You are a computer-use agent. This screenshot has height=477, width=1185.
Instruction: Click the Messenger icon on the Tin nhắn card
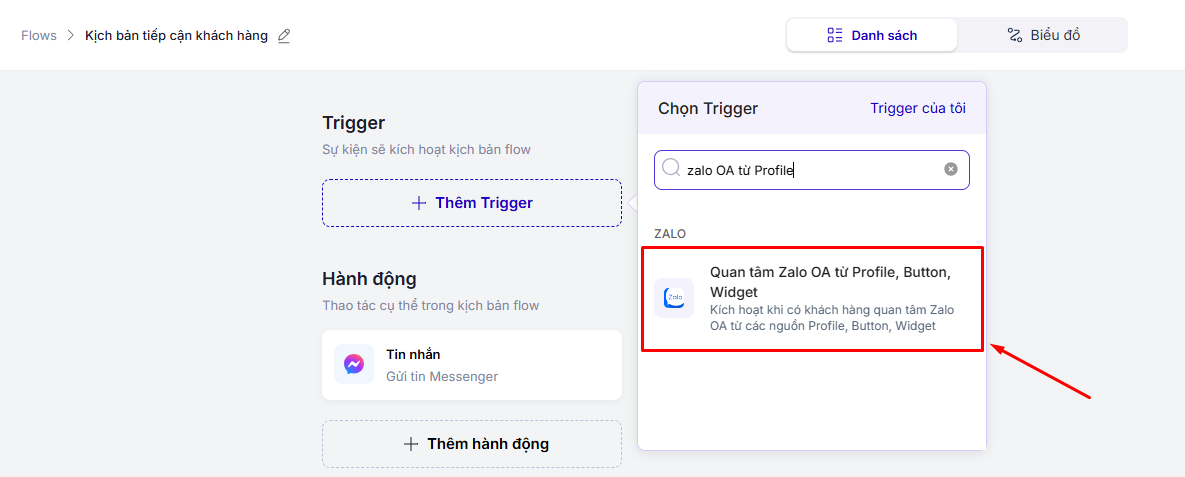354,364
